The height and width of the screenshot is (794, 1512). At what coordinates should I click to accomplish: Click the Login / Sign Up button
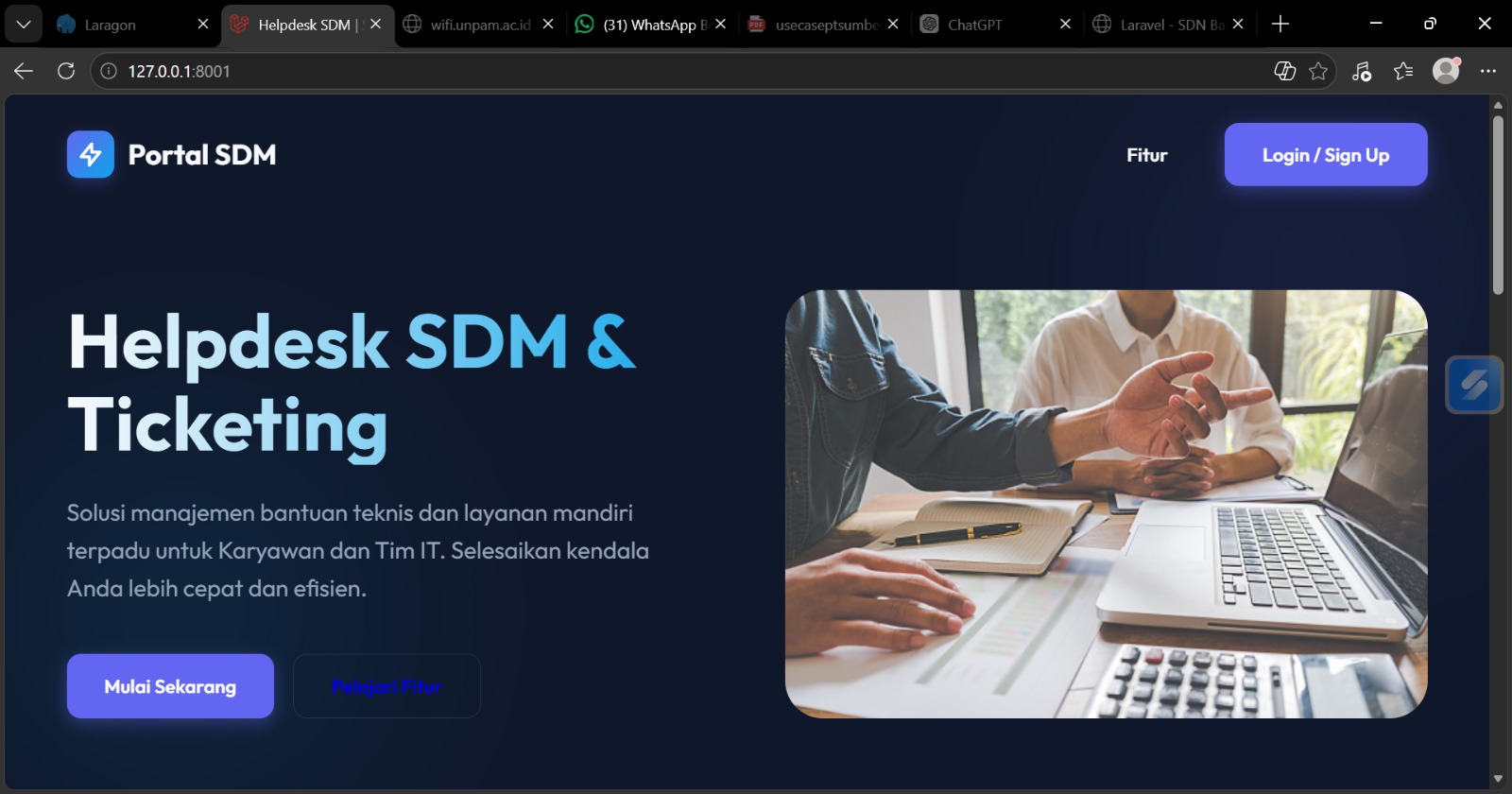point(1326,154)
